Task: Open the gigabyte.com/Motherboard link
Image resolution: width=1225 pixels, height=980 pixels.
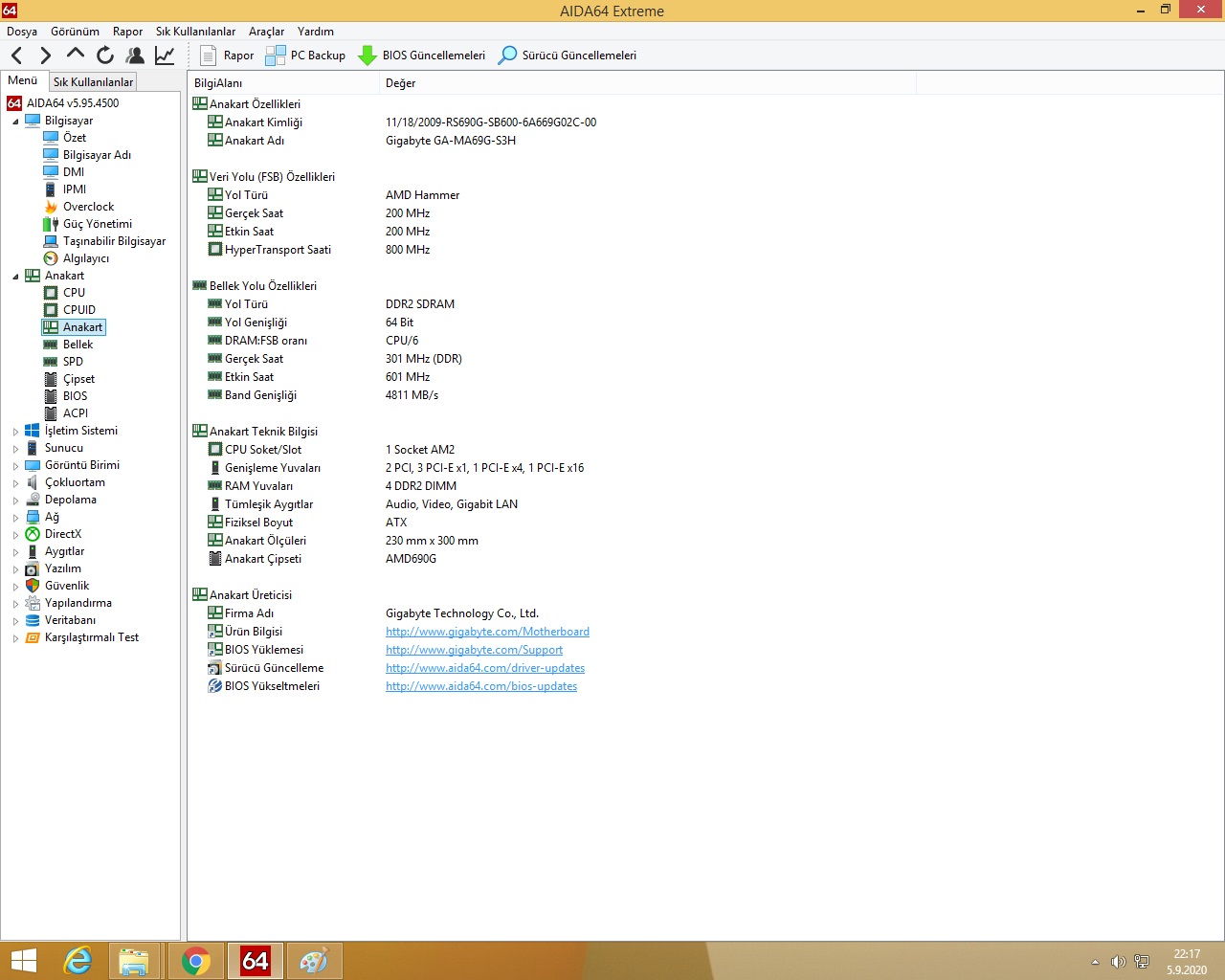Action: [487, 632]
